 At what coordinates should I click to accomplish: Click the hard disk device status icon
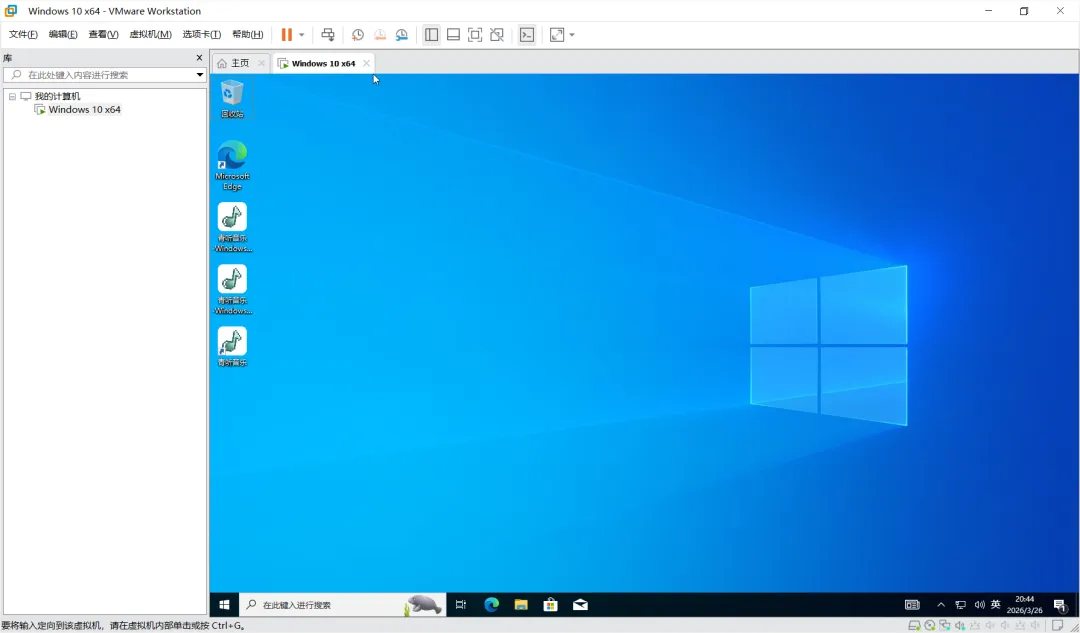point(914,625)
